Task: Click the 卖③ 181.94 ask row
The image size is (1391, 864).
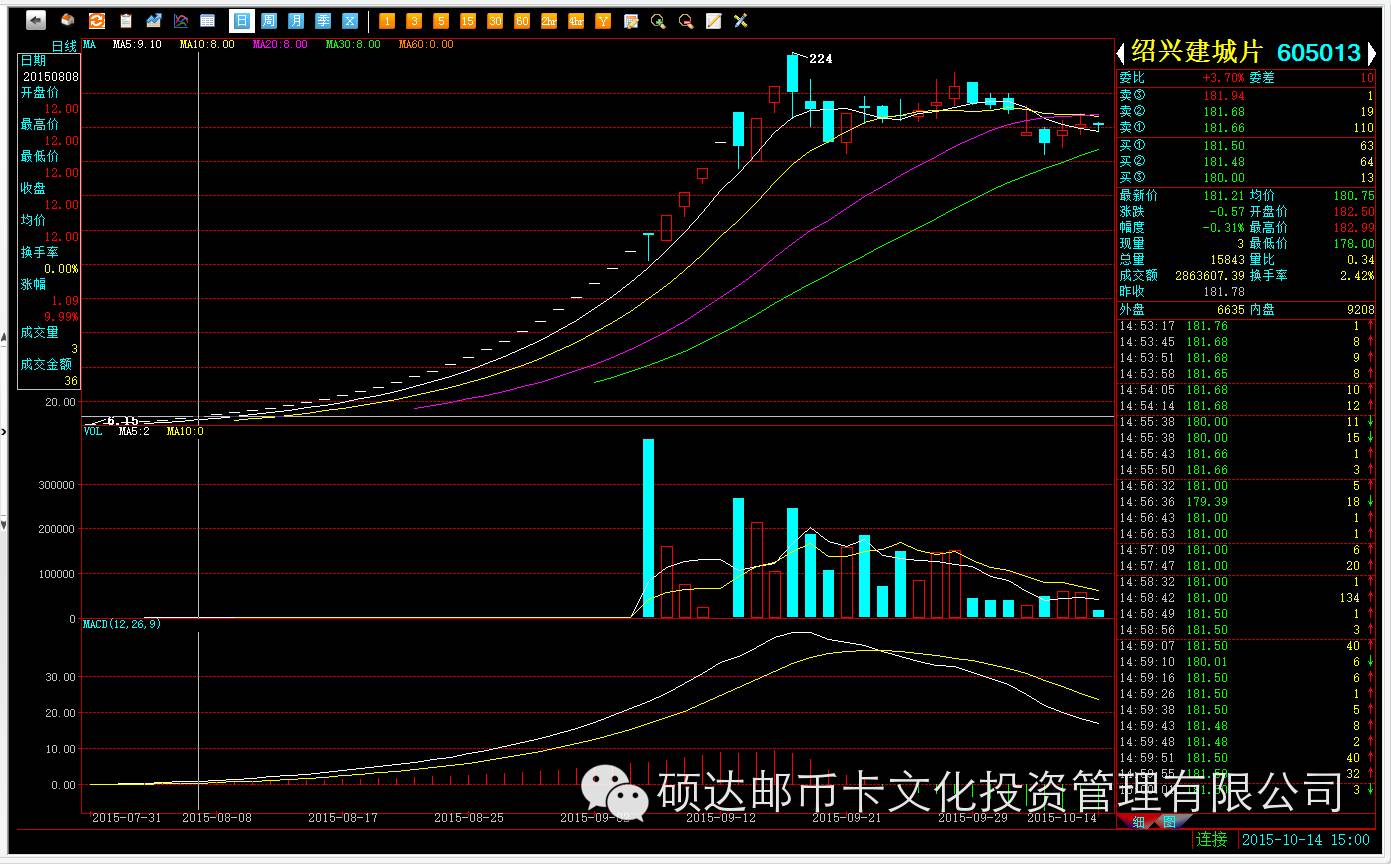Action: pyautogui.click(x=1246, y=96)
